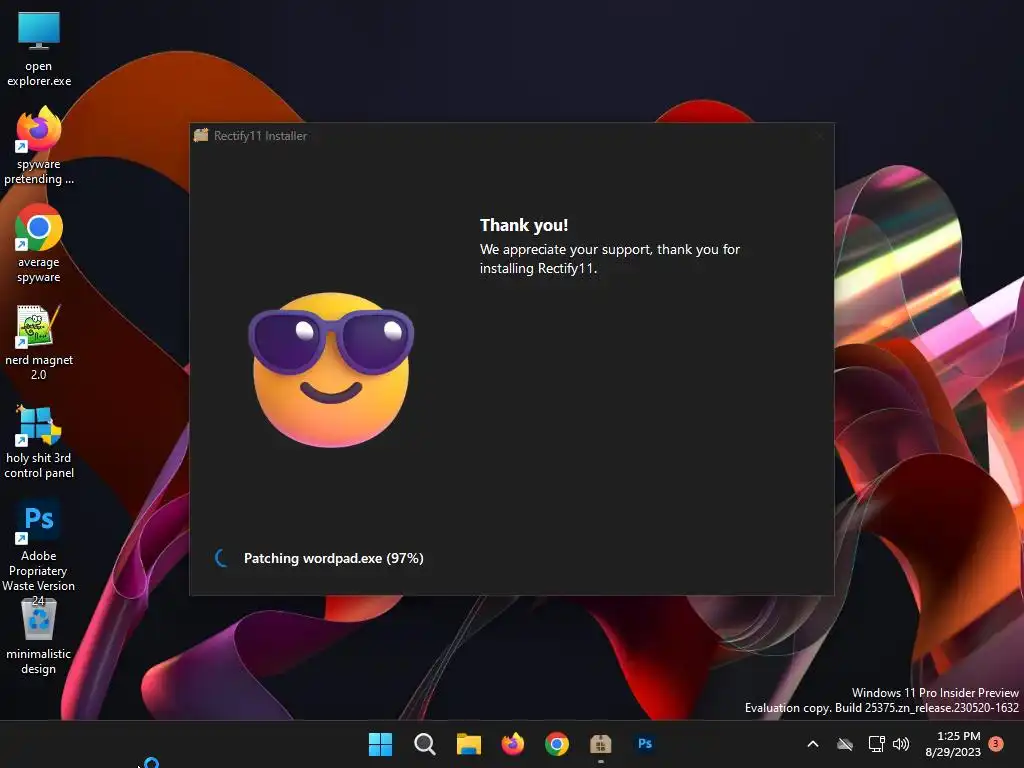The height and width of the screenshot is (768, 1024).
Task: Open the volume speaker tray icon
Action: coord(901,744)
